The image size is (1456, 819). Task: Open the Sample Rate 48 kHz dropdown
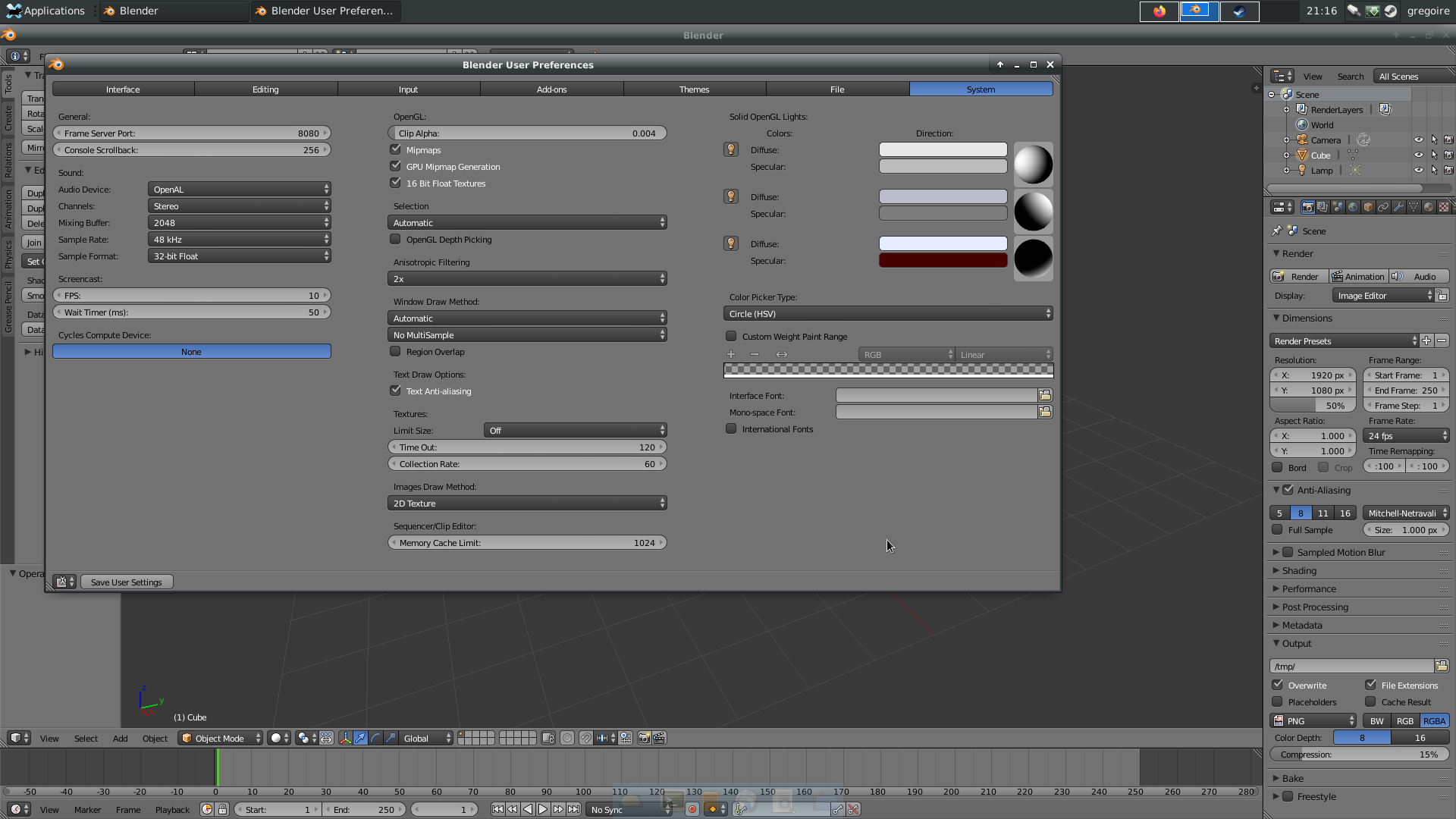coord(240,239)
